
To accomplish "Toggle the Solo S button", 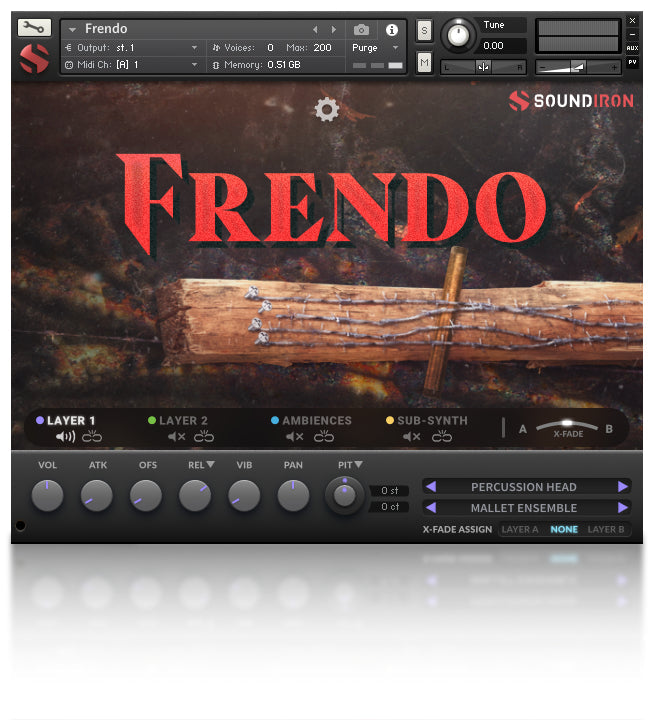I will click(424, 30).
